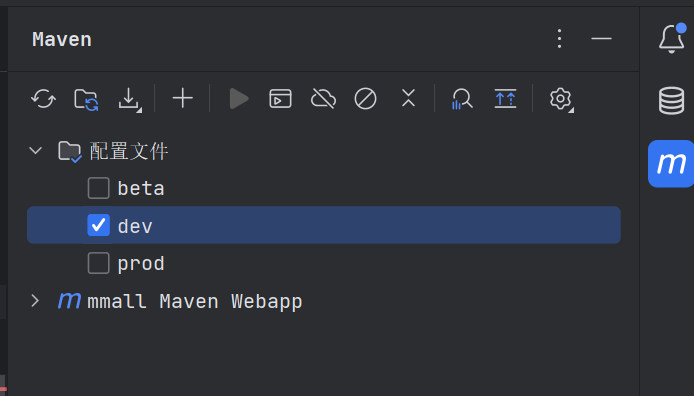Collapse all tree nodes with toolbar icon

tap(408, 98)
